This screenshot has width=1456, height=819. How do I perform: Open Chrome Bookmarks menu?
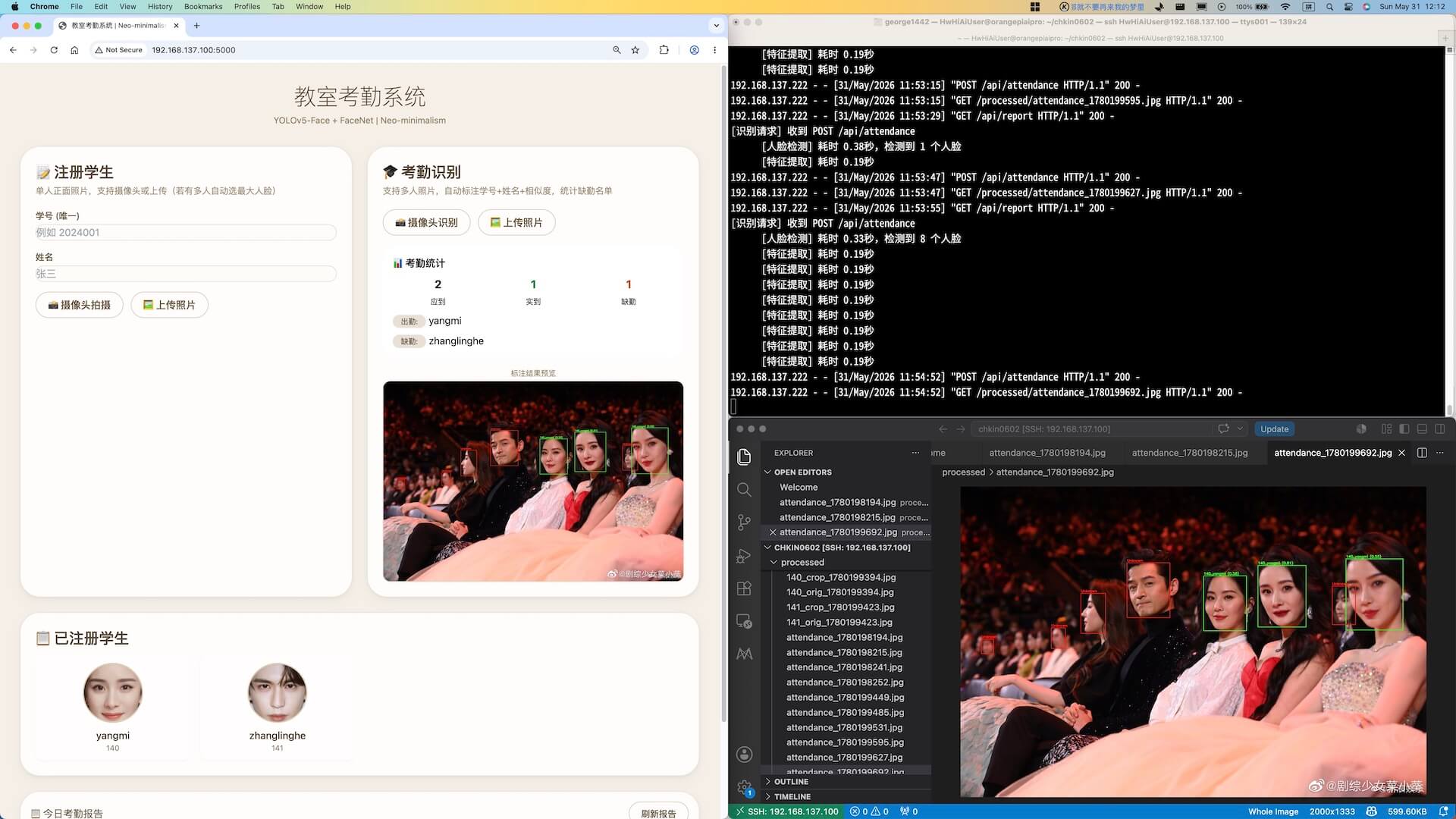[203, 6]
